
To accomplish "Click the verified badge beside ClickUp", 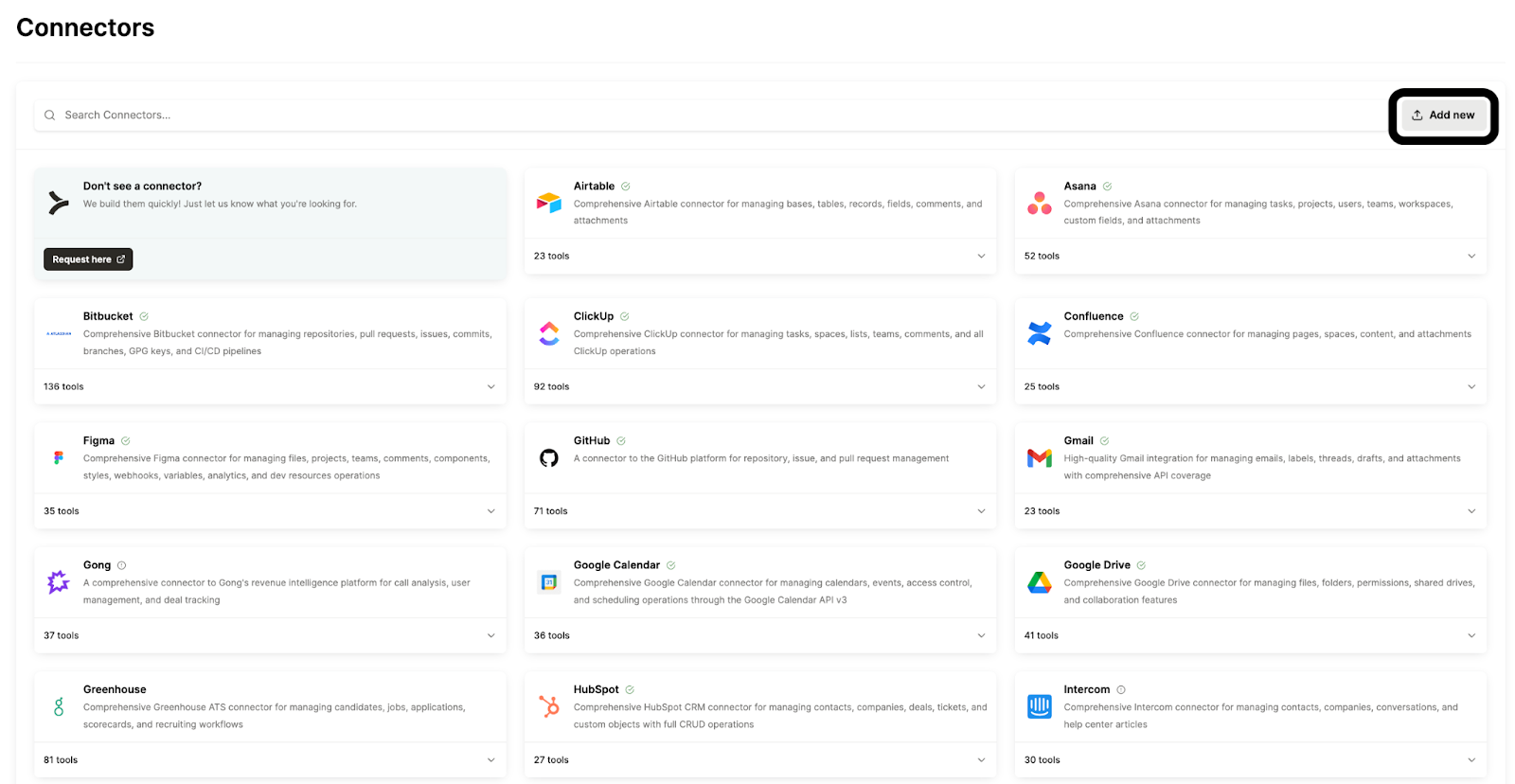I will tap(625, 316).
